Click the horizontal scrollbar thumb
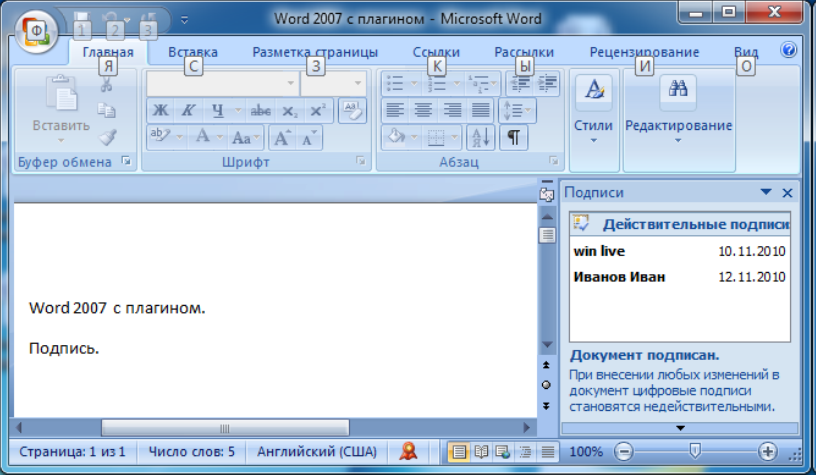The height and width of the screenshot is (475, 816). (225, 428)
